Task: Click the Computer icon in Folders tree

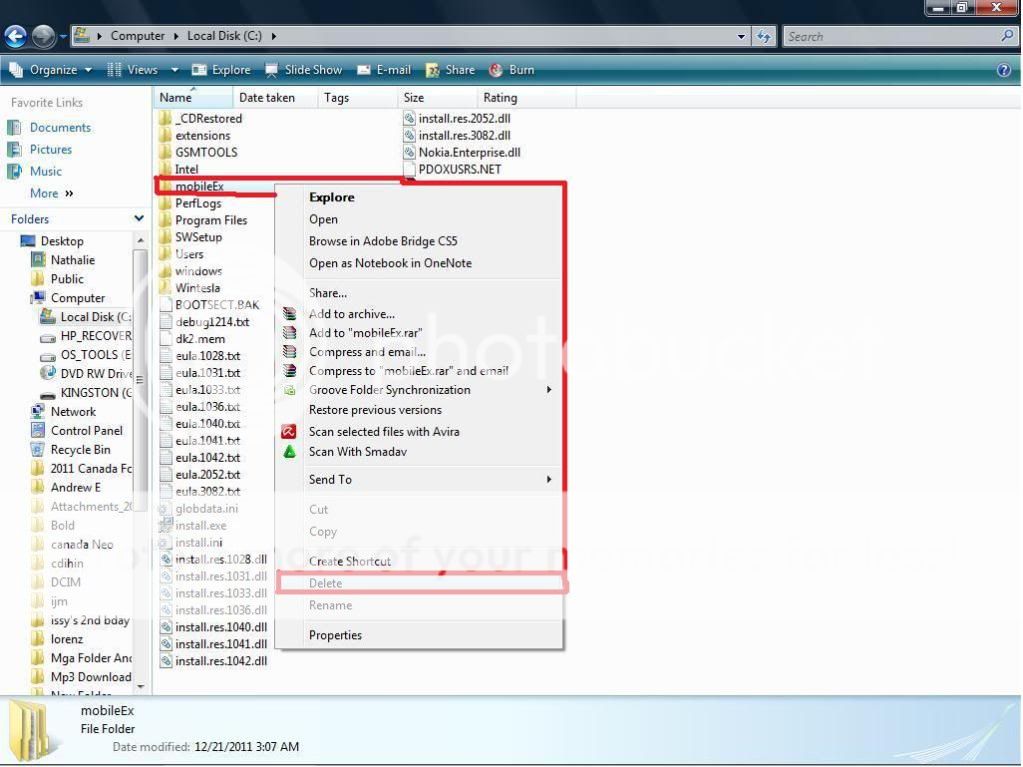Action: click(38, 297)
